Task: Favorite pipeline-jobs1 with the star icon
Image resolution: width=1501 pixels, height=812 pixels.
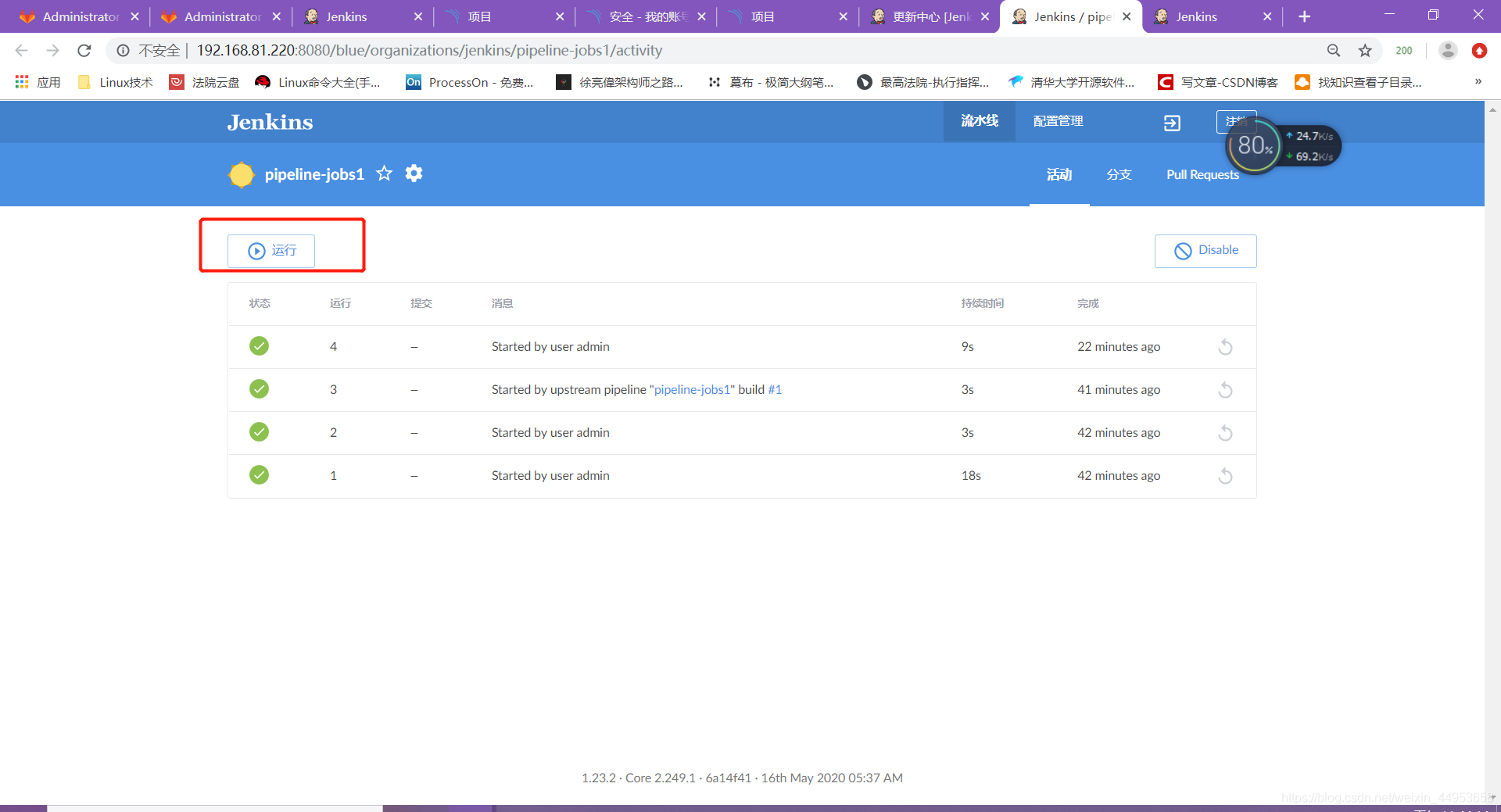Action: (x=384, y=173)
